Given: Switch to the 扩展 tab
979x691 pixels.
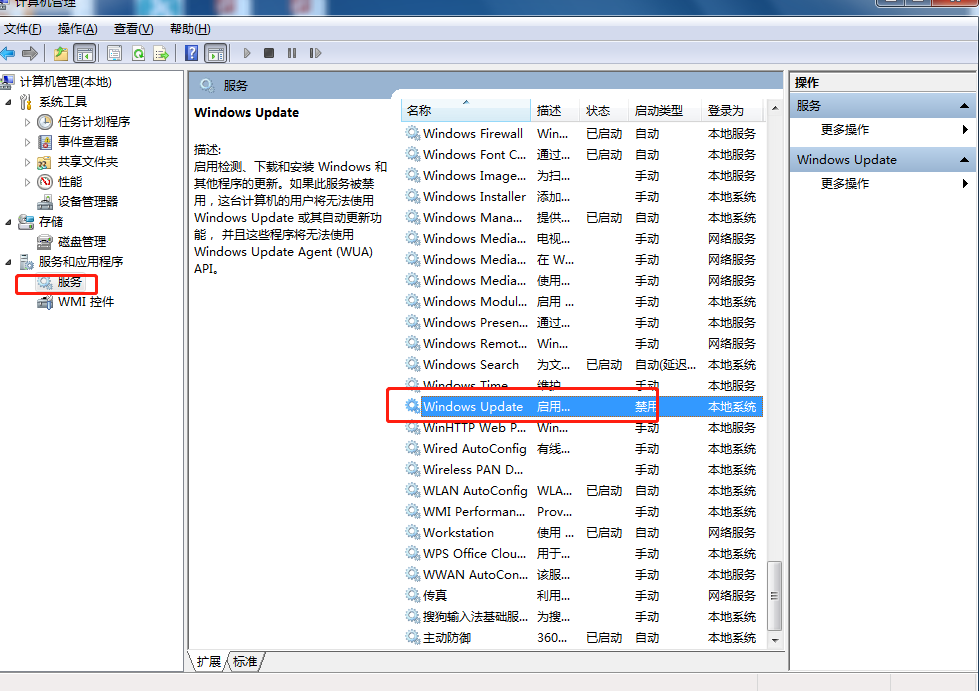Looking at the screenshot, I should click(209, 661).
